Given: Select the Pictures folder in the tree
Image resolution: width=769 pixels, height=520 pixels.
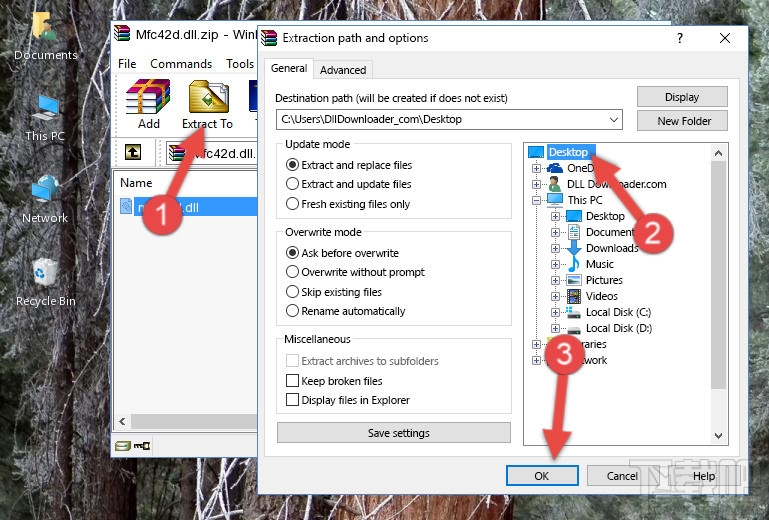Looking at the screenshot, I should [x=604, y=280].
